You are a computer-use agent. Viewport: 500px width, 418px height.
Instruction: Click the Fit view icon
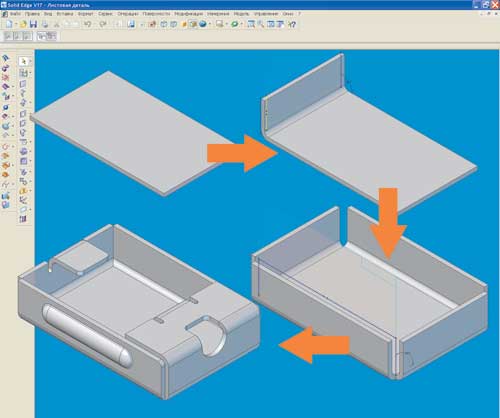pos(271,24)
